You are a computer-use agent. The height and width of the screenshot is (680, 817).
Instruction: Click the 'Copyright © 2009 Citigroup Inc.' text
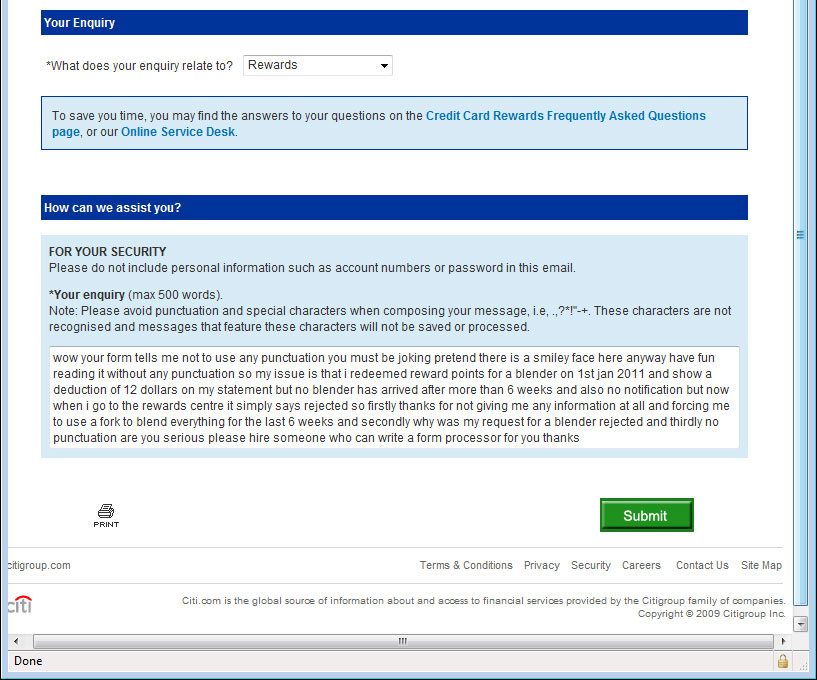coord(712,614)
